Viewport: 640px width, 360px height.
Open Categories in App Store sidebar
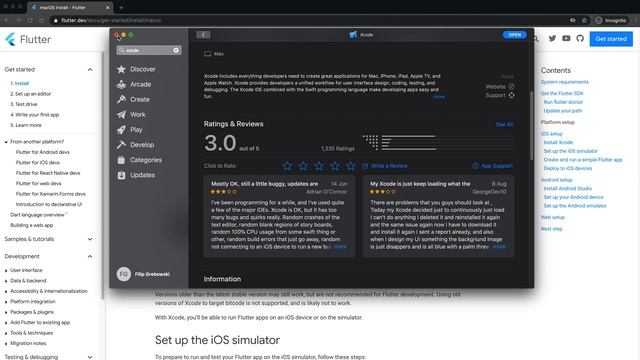click(x=139, y=160)
